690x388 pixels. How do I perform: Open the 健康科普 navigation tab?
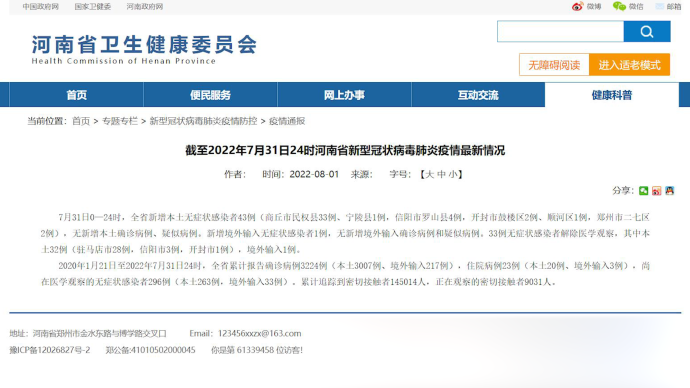click(x=612, y=95)
